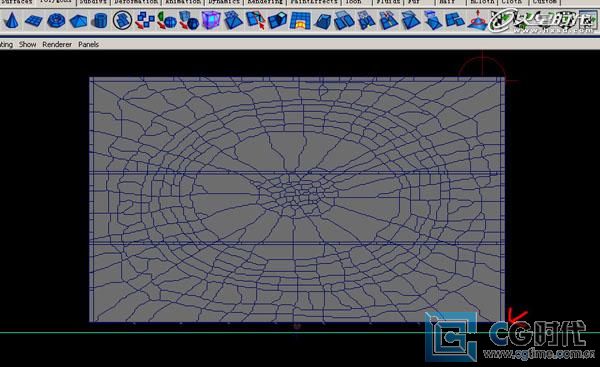Switch to the Subdivs shelf tab
Viewport: 600px width, 367px height.
tap(93, 2)
